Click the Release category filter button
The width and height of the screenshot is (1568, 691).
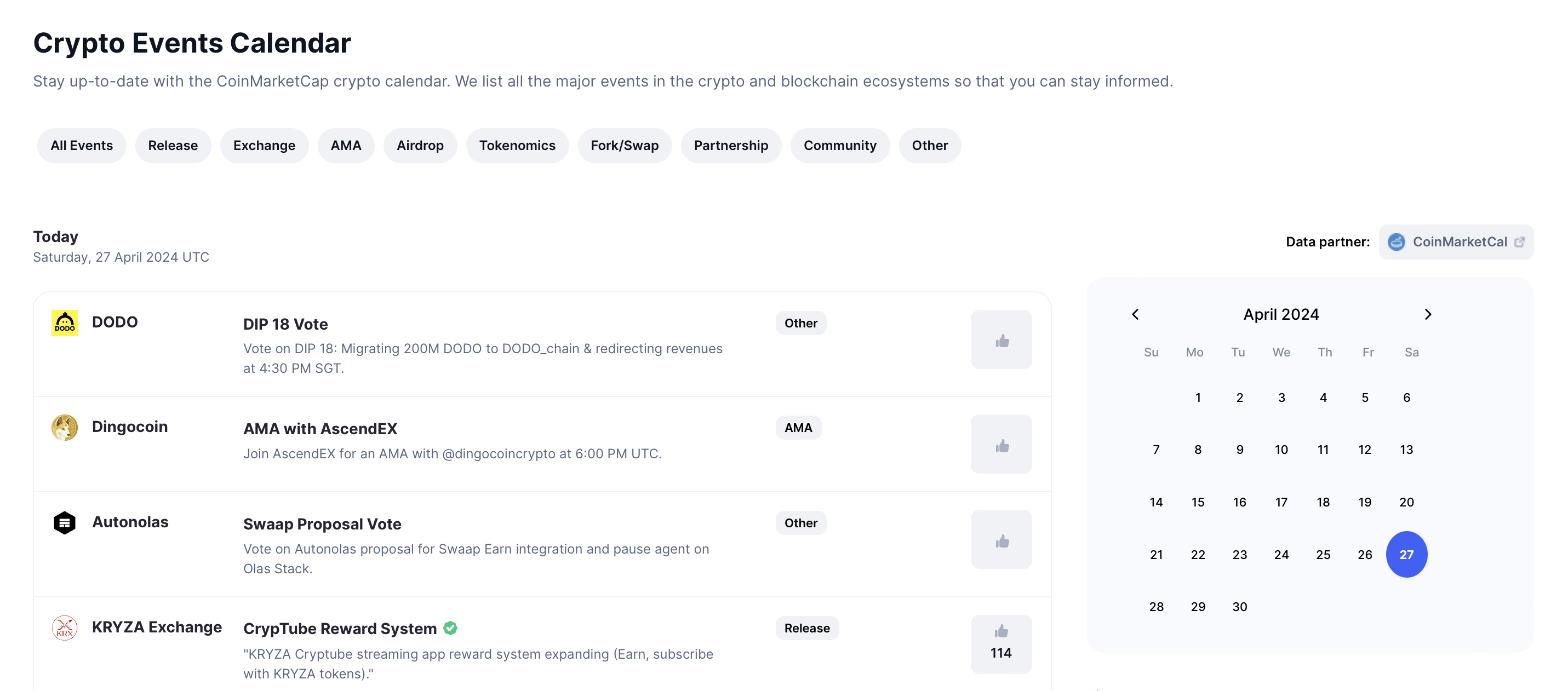click(x=173, y=145)
